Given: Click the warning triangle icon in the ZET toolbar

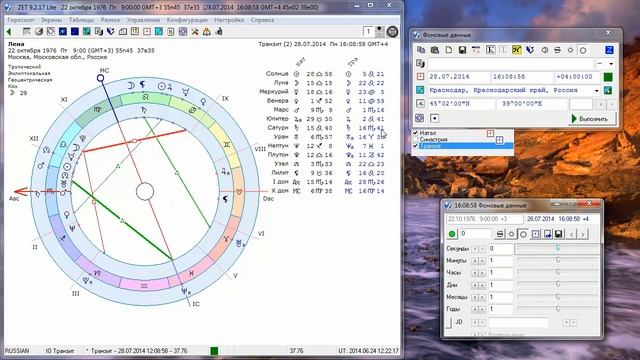Looking at the screenshot, I should click(207, 32).
